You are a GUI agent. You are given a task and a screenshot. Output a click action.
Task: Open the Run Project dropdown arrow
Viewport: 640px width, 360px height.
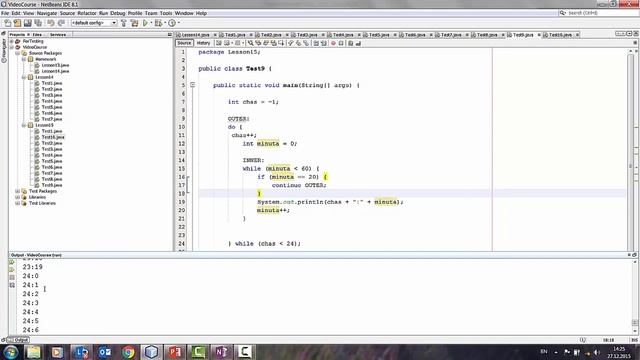(151, 23)
